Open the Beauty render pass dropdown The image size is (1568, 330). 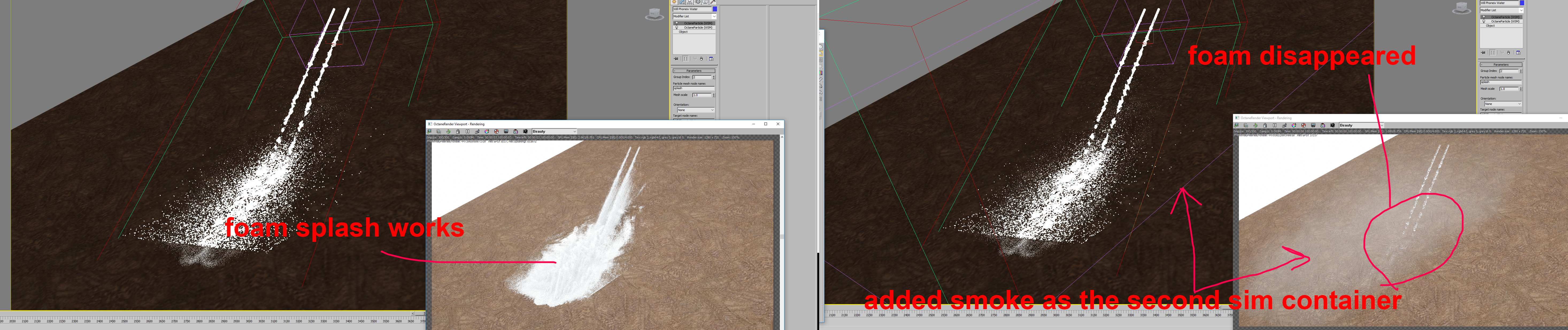pos(554,131)
